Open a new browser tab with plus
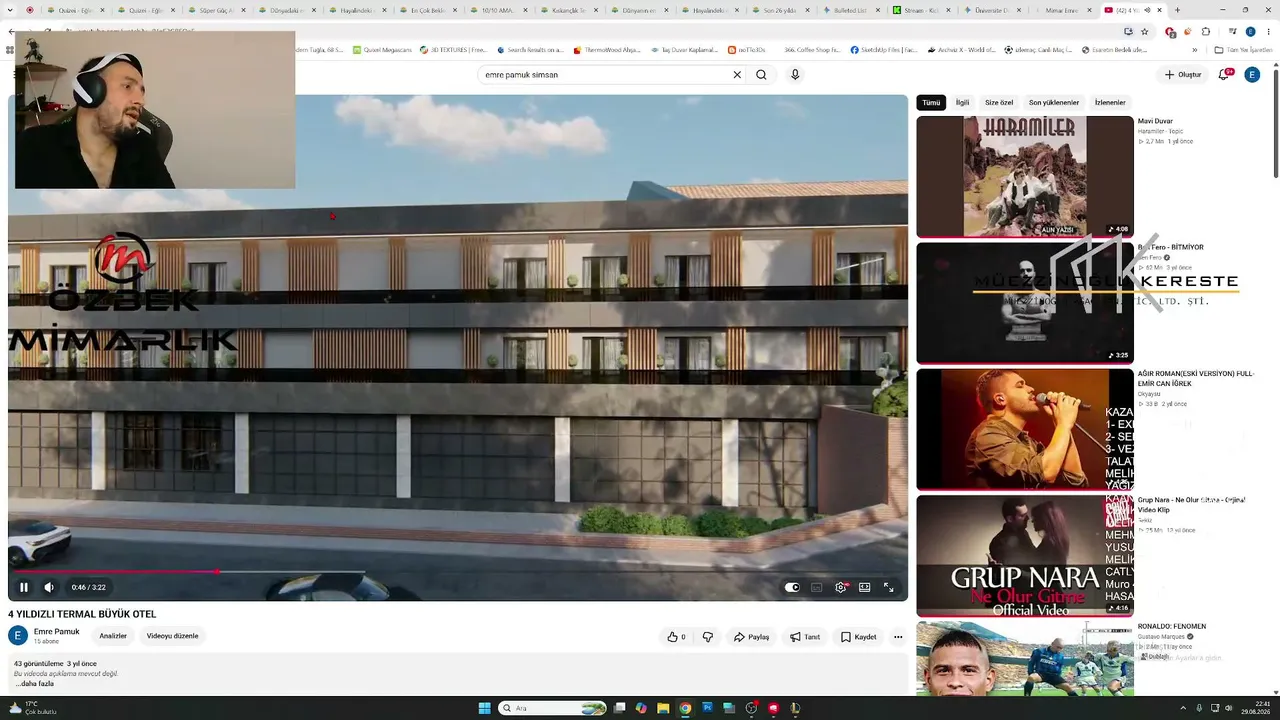Viewport: 1280px width, 720px height. point(1177,10)
